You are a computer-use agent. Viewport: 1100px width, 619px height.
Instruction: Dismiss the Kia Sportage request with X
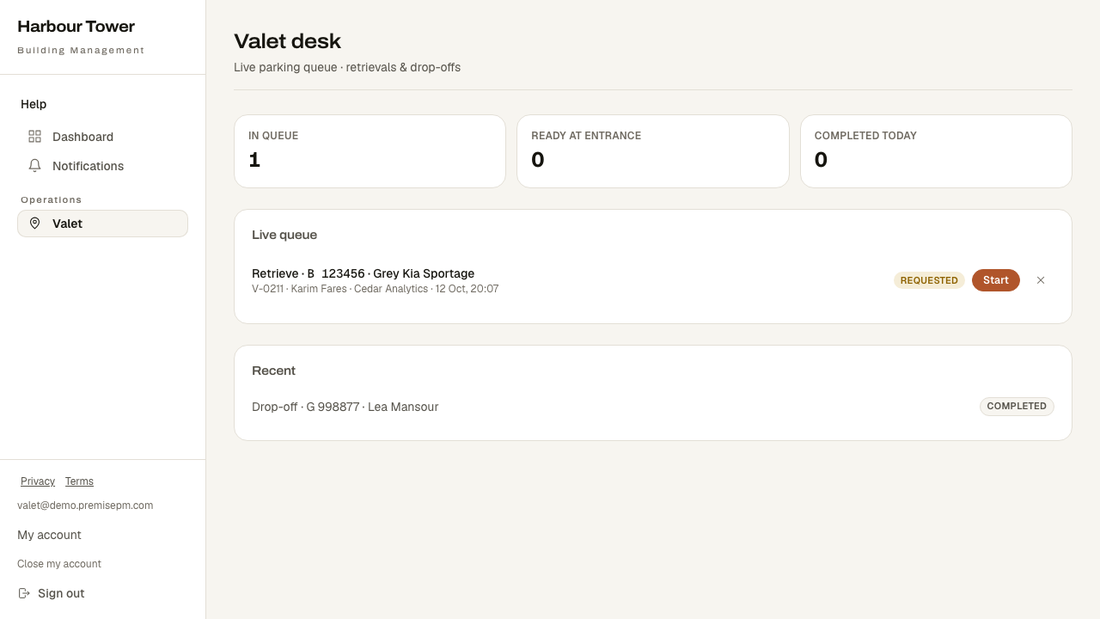[x=1040, y=280]
